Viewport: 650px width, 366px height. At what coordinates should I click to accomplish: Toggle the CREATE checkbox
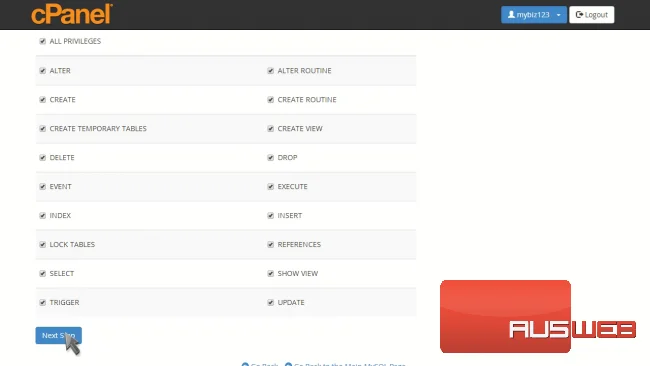coord(43,99)
